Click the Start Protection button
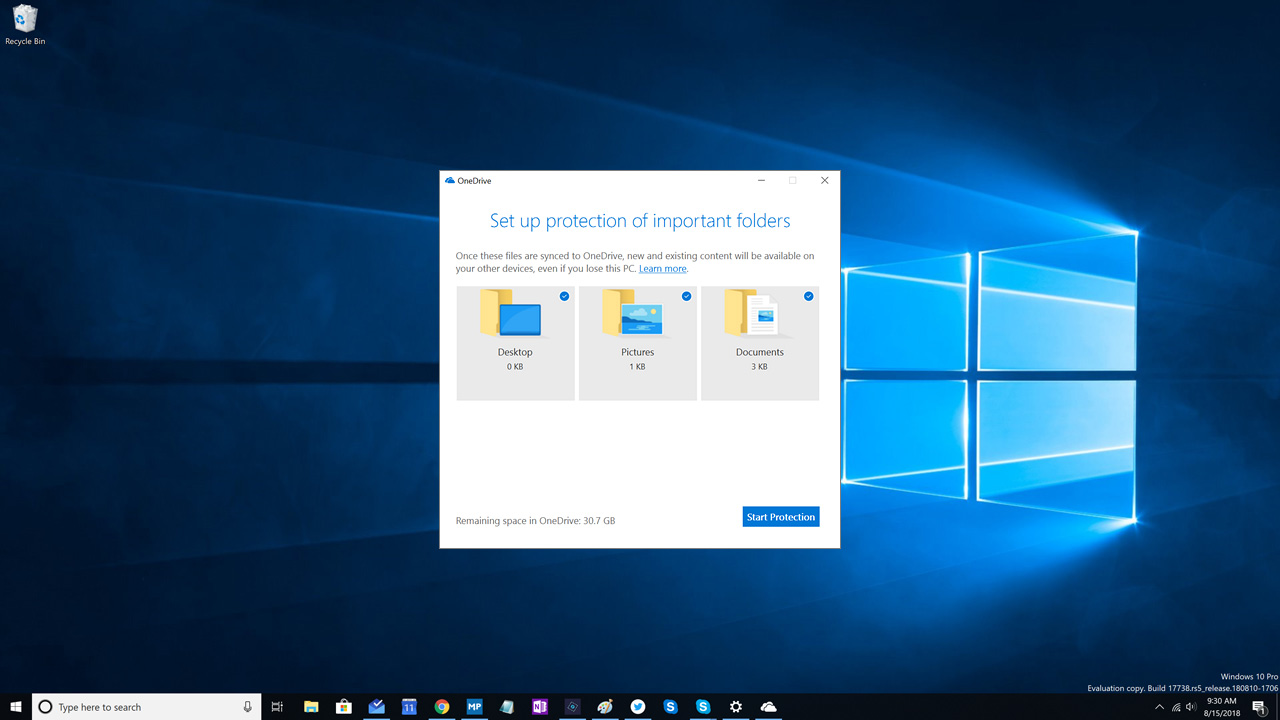Image resolution: width=1280 pixels, height=720 pixels. click(781, 517)
